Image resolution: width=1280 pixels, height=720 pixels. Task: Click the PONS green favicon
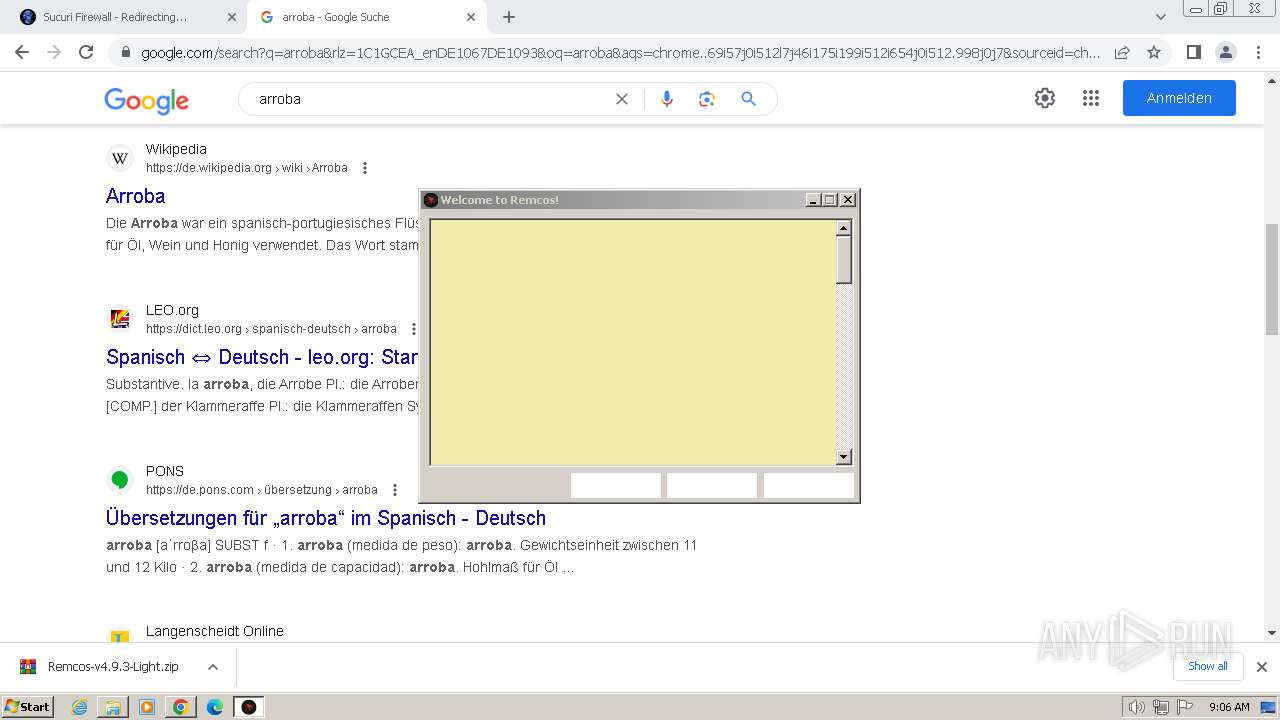pyautogui.click(x=120, y=480)
